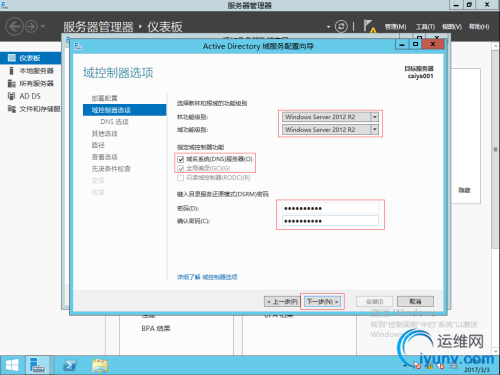Open the notifications flag with warning
Screen dimensions: 500x375
[369, 26]
